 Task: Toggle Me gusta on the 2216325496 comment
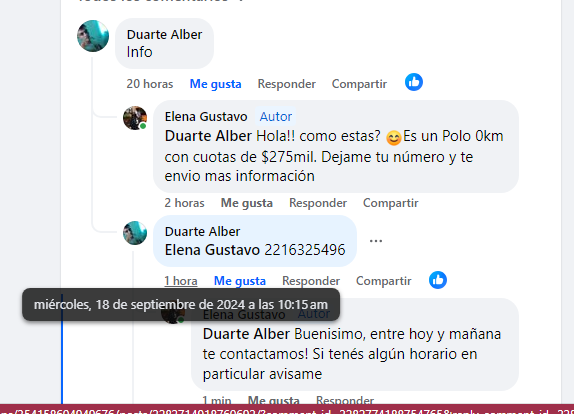click(240, 281)
